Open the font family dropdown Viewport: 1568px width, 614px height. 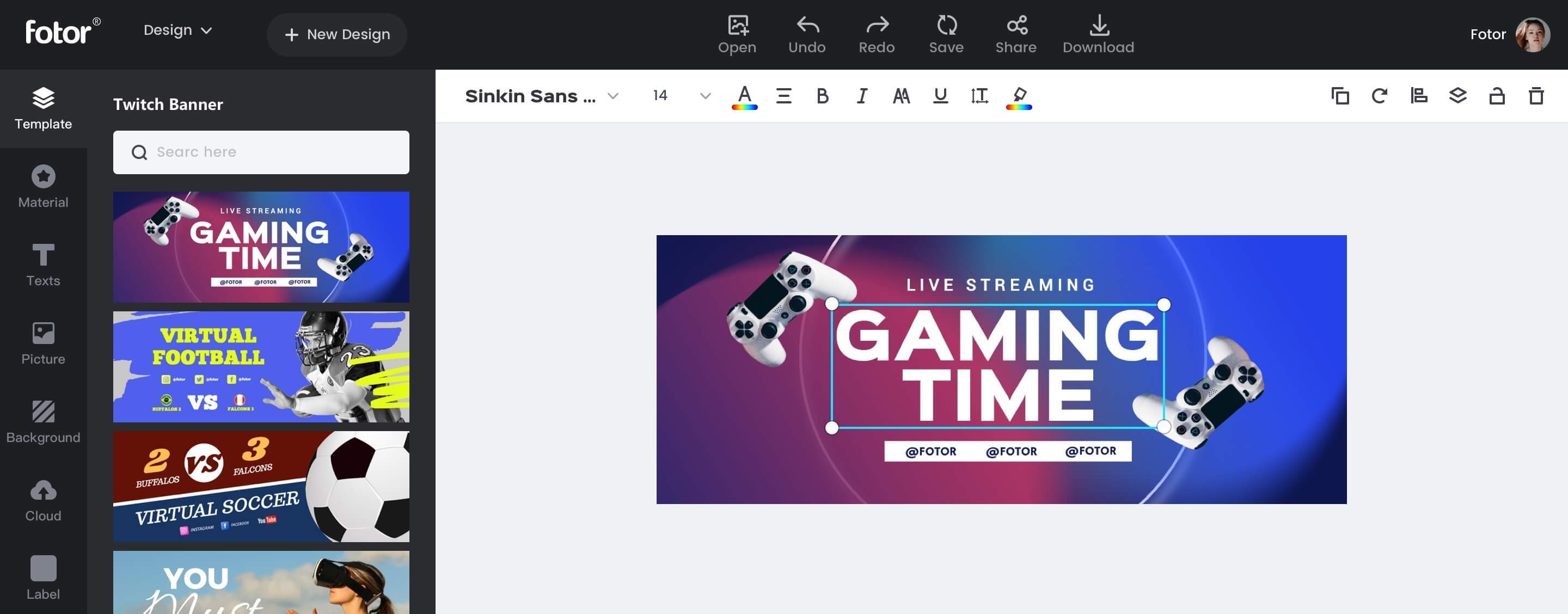coord(611,96)
